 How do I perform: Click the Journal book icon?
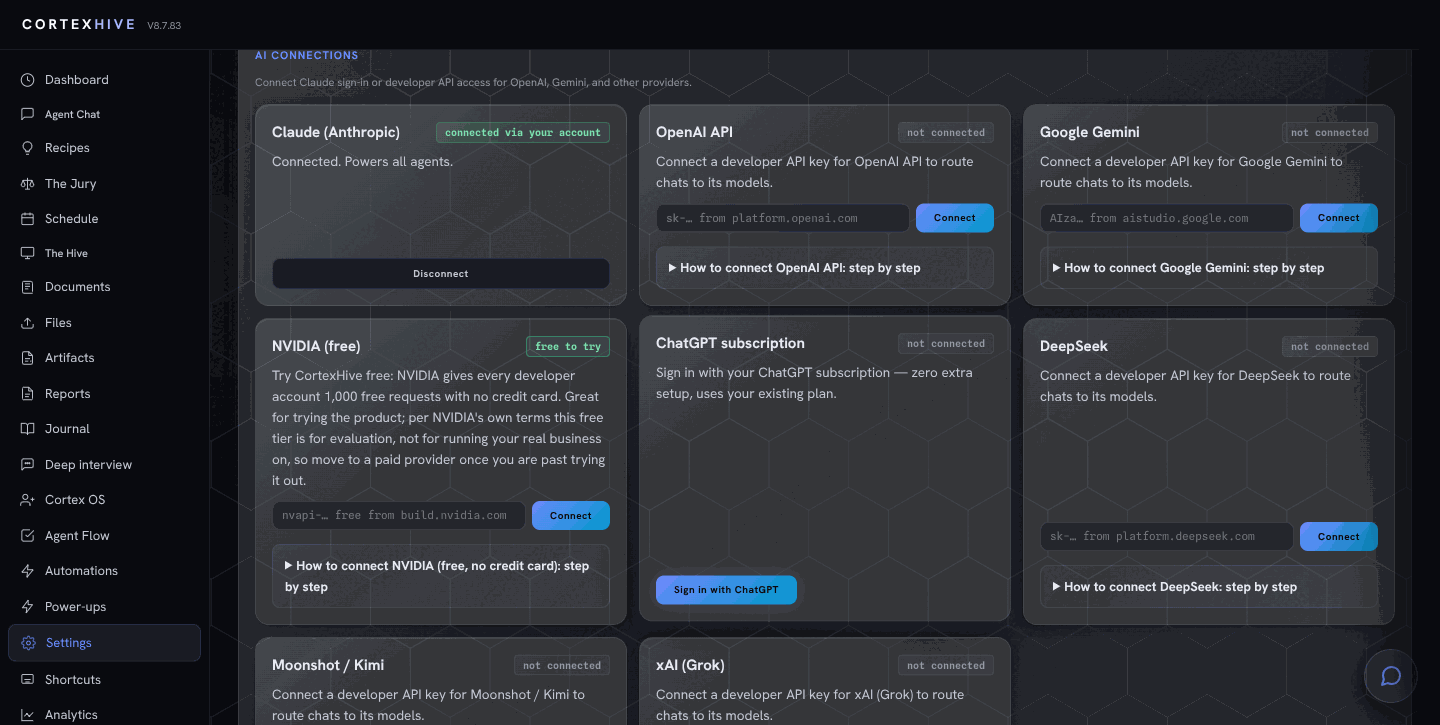28,429
